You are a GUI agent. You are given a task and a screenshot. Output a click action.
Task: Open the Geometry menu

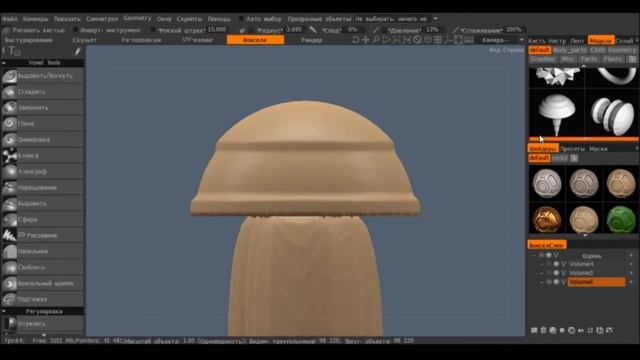pos(137,18)
